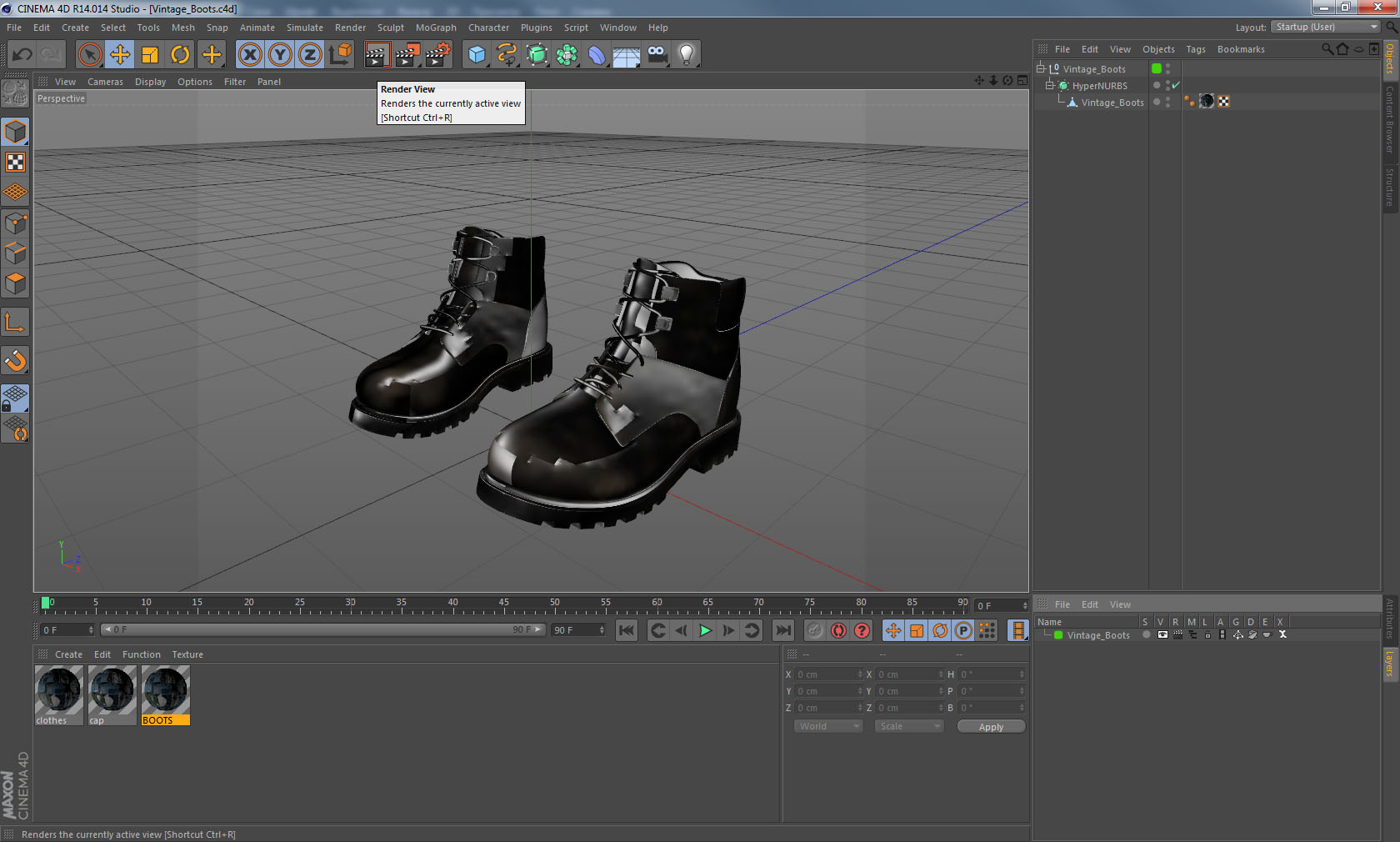The width and height of the screenshot is (1400, 842).
Task: Go to the end of animation
Action: pos(783,630)
